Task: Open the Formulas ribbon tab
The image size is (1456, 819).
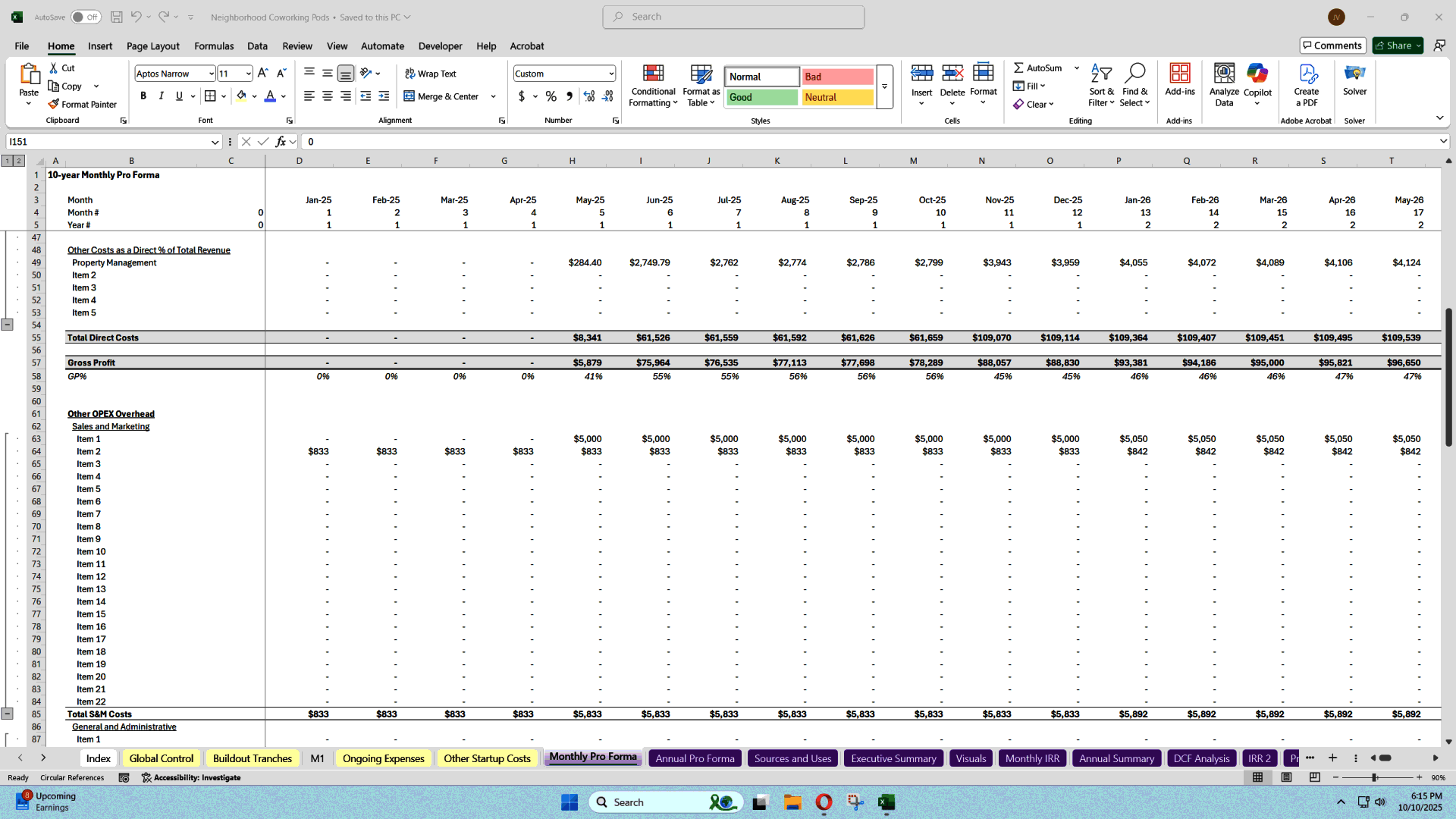Action: [x=214, y=45]
